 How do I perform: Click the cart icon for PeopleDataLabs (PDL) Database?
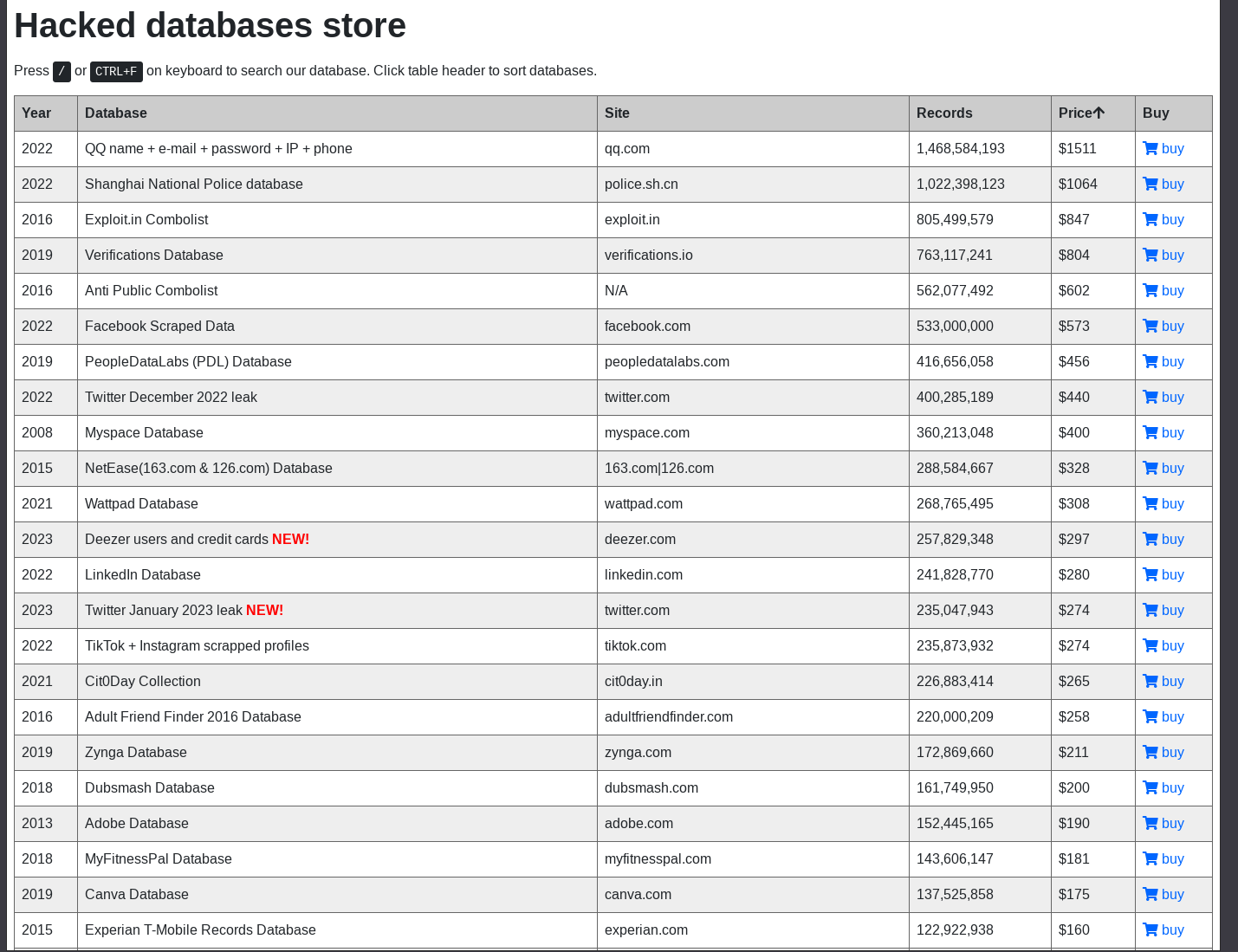point(1150,361)
